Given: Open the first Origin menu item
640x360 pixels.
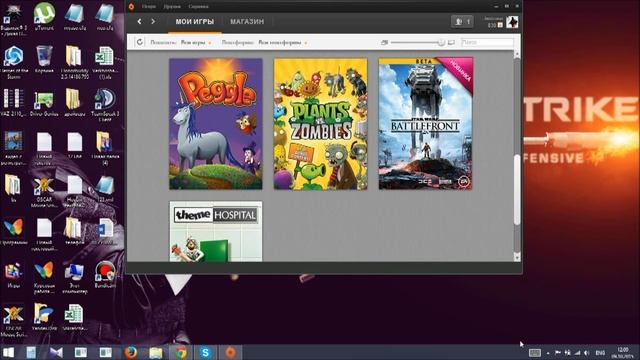Looking at the screenshot, I should 149,7.
